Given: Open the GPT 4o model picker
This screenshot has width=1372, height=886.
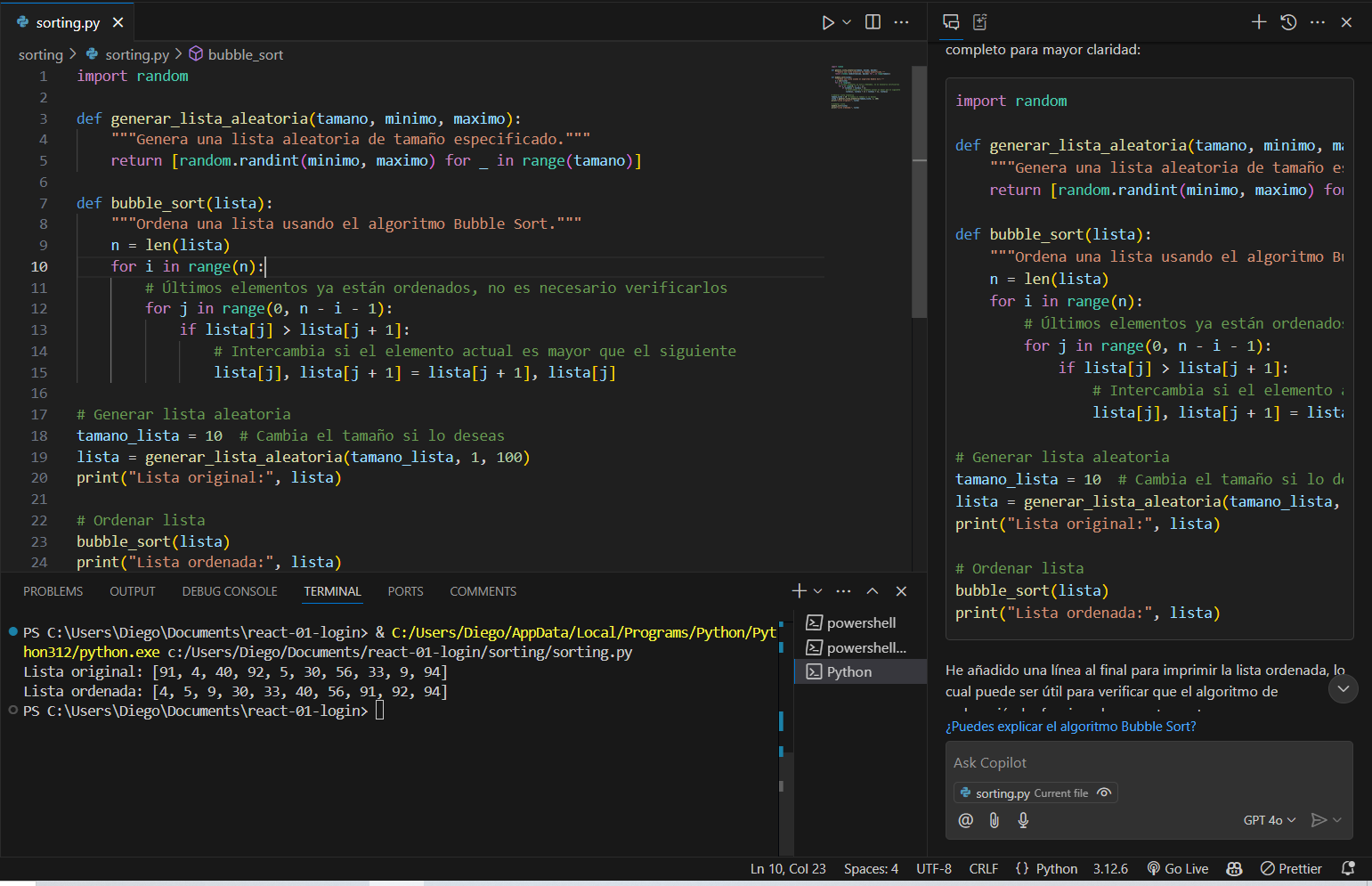Looking at the screenshot, I should [1269, 820].
